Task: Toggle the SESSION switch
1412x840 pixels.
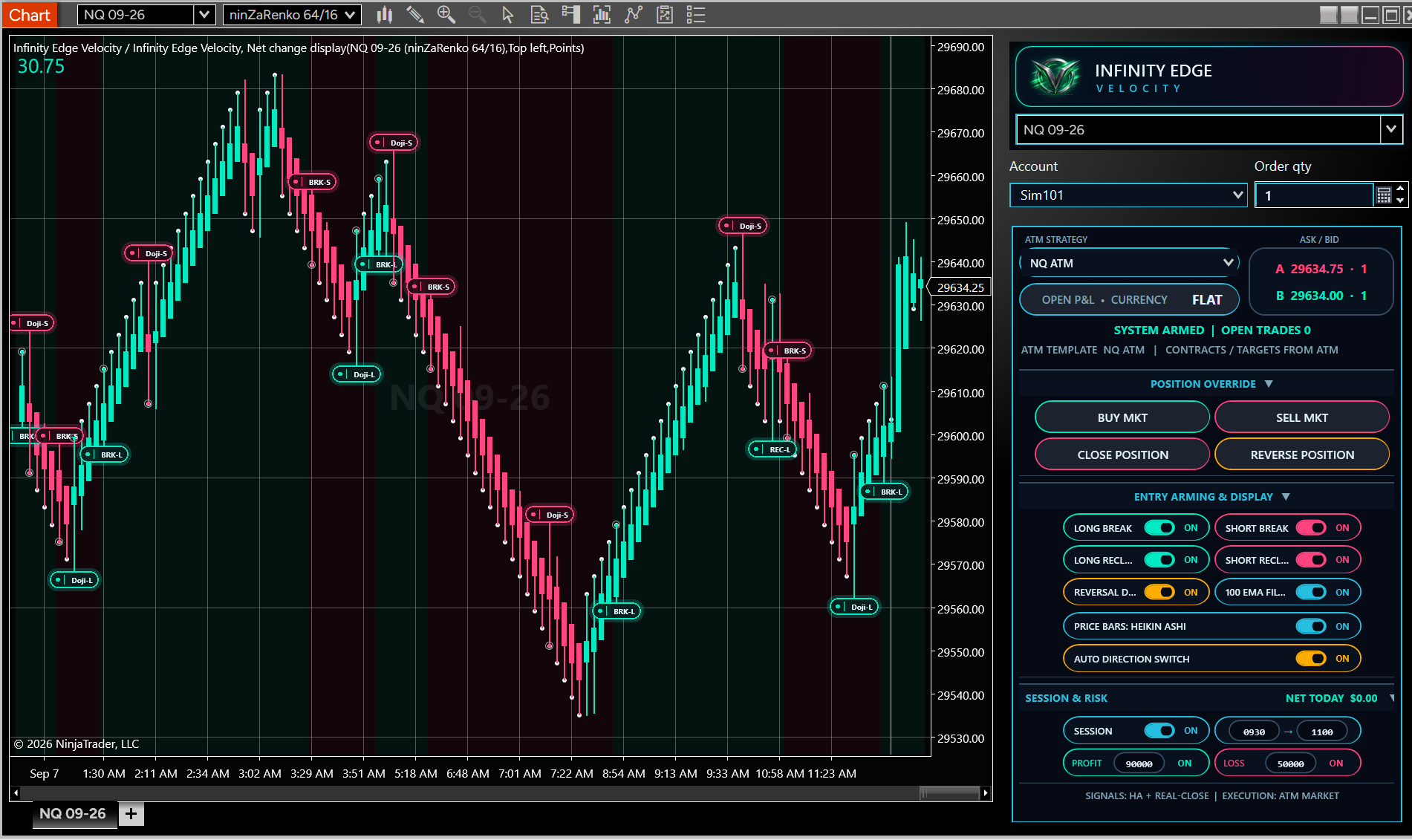Action: [1159, 731]
